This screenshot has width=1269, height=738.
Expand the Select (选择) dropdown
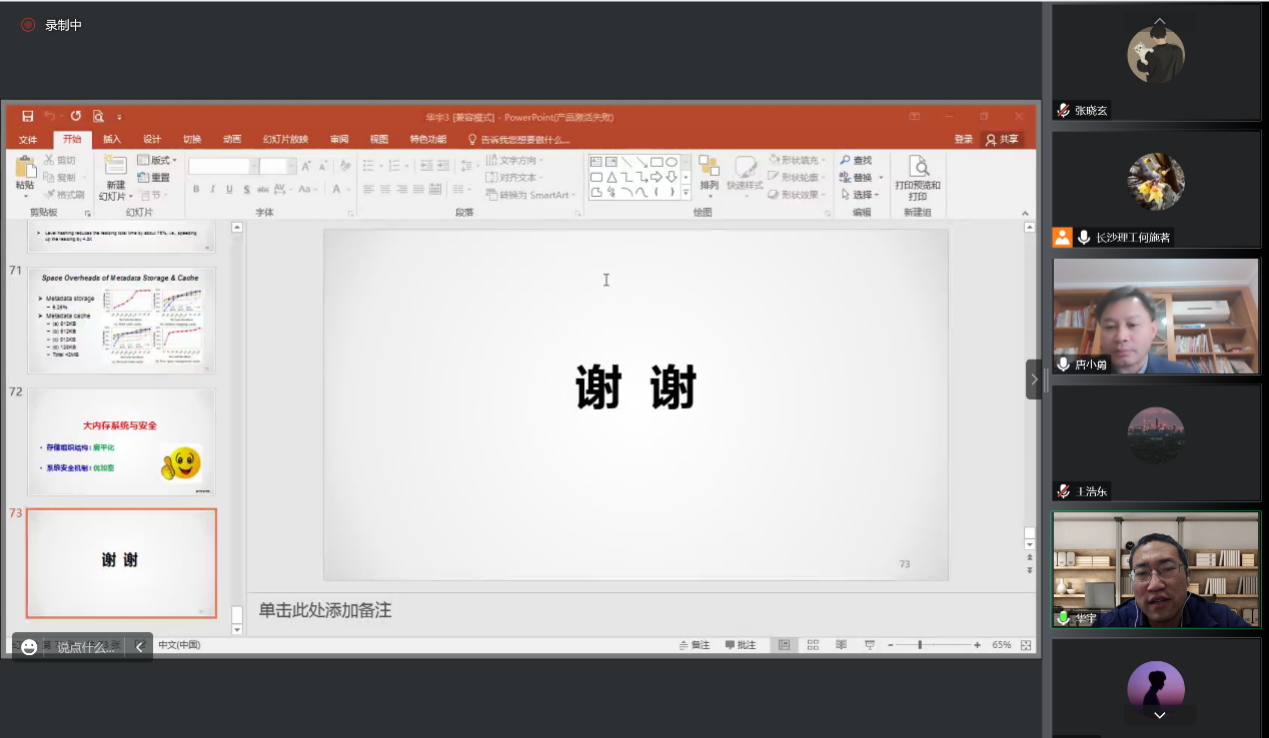click(x=862, y=194)
